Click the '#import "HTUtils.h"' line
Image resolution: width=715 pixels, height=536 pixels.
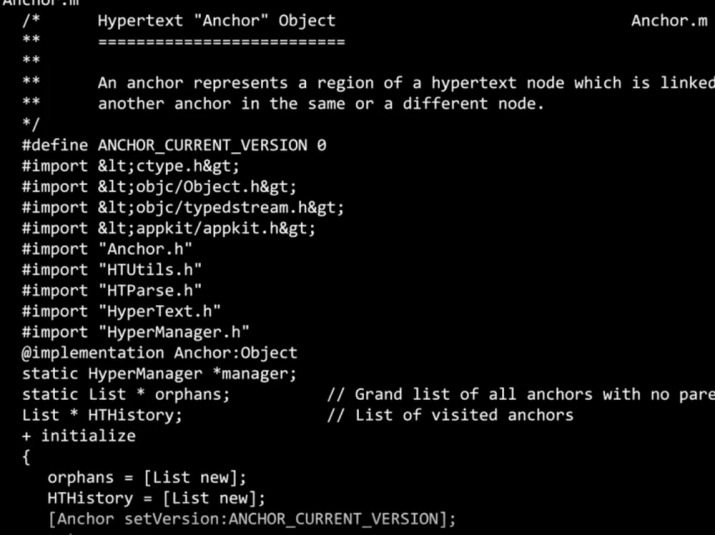pyautogui.click(x=112, y=270)
